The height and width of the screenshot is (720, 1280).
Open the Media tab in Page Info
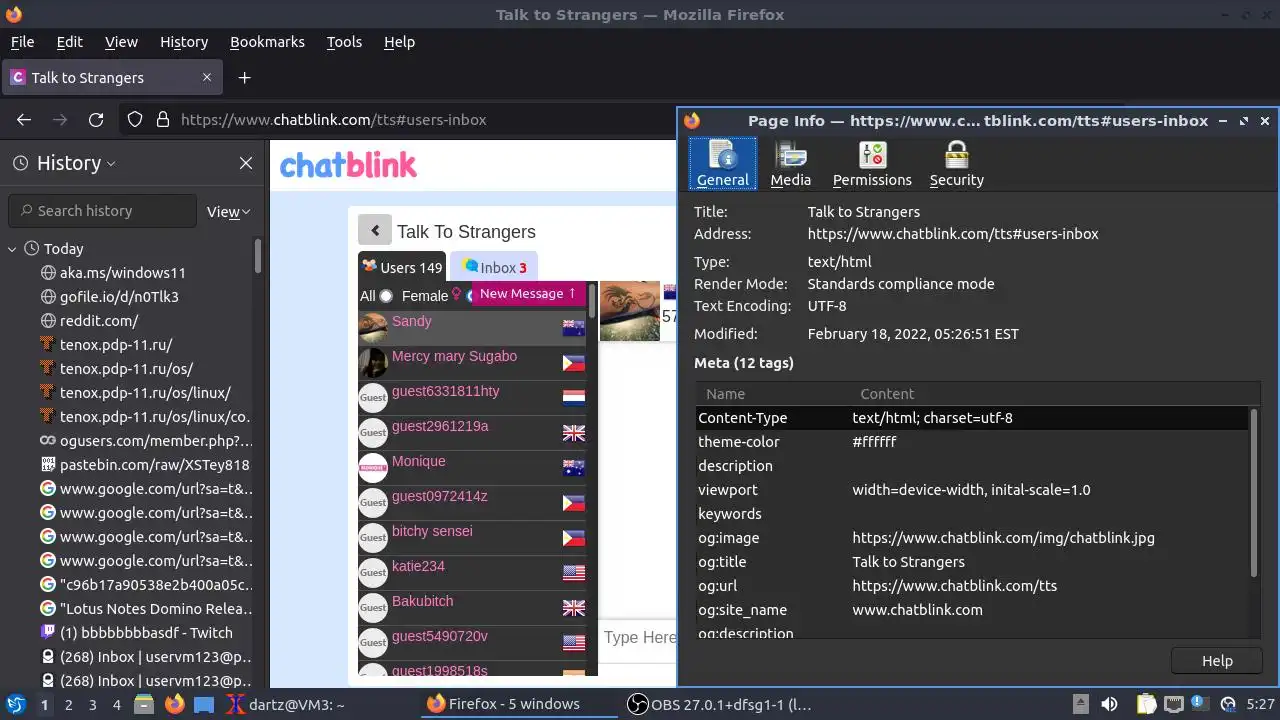[790, 163]
